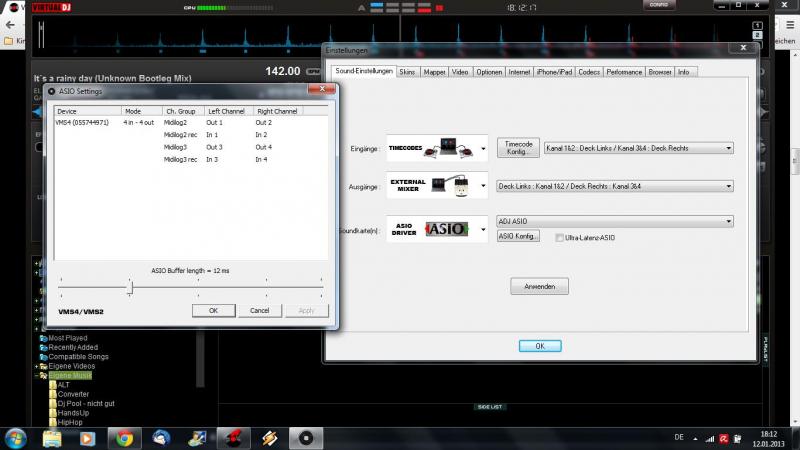
Task: Click the ASIO buffer length slider handle
Action: click(130, 288)
